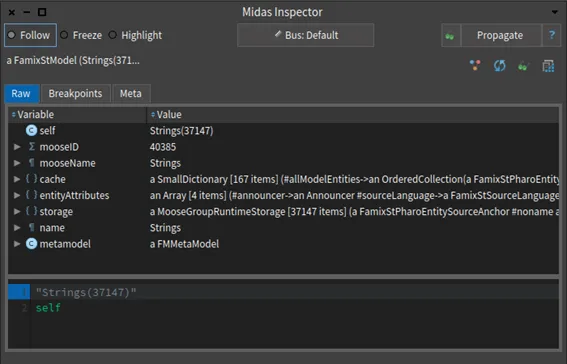Click the braces icon next to storage
567x364 pixels.
pyautogui.click(x=31, y=211)
